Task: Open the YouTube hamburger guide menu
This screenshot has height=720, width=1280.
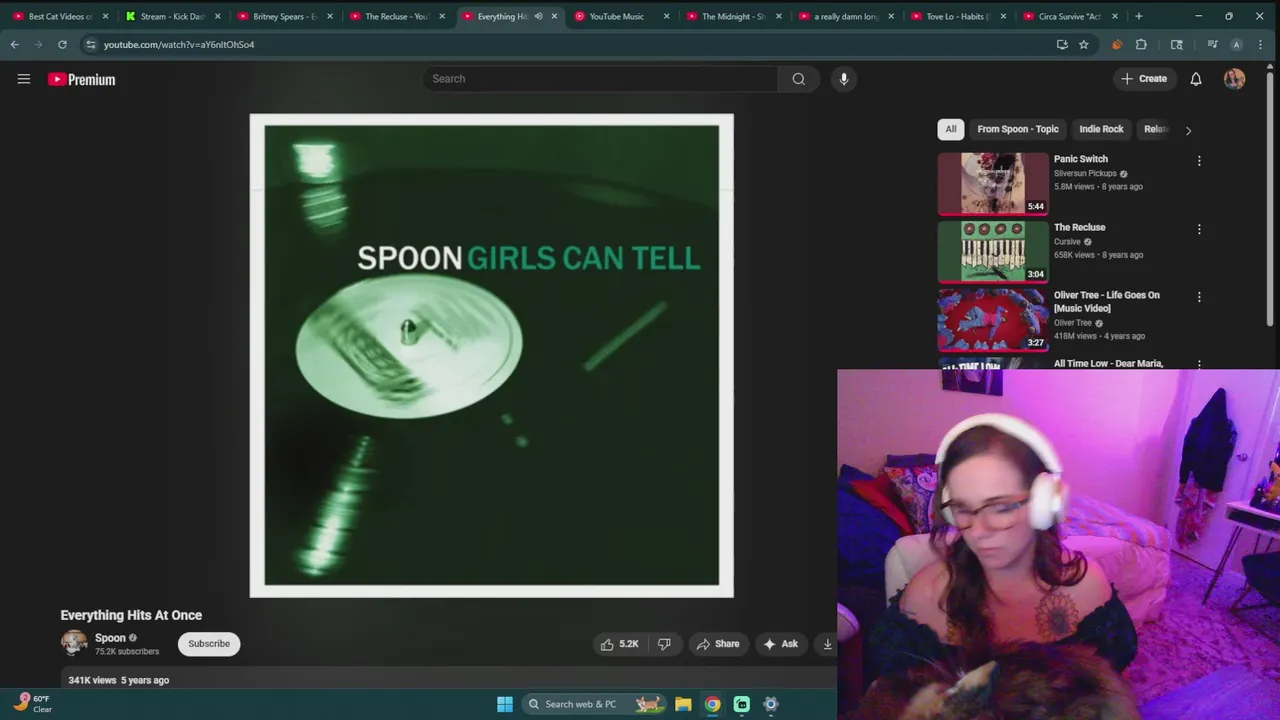Action: (x=24, y=79)
